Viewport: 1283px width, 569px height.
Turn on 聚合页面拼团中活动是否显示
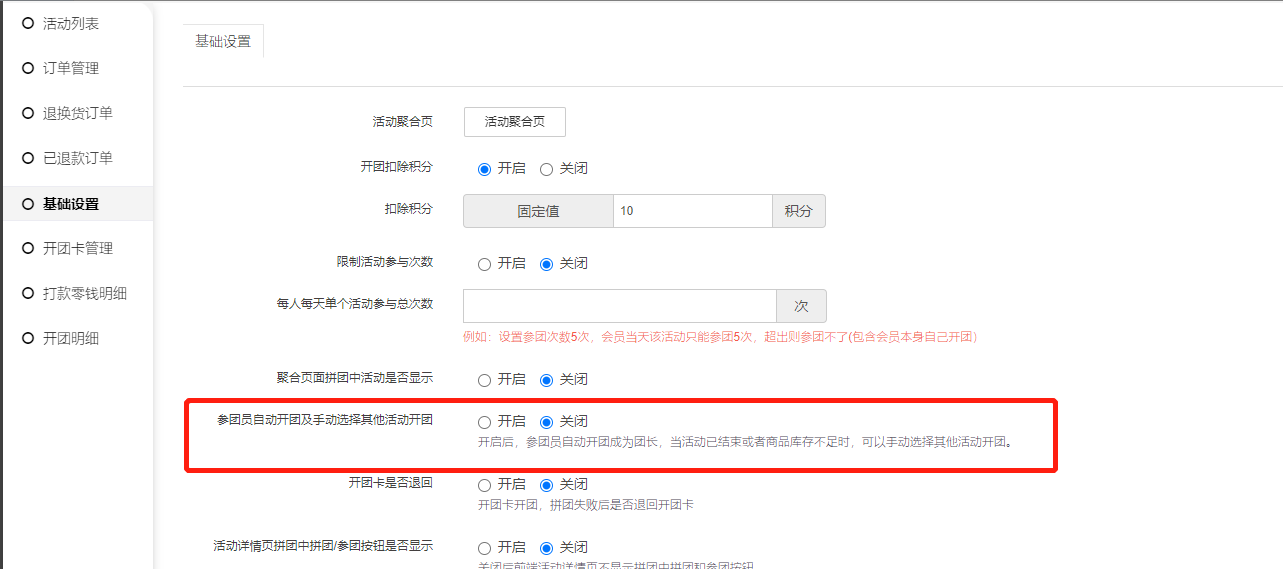[485, 380]
